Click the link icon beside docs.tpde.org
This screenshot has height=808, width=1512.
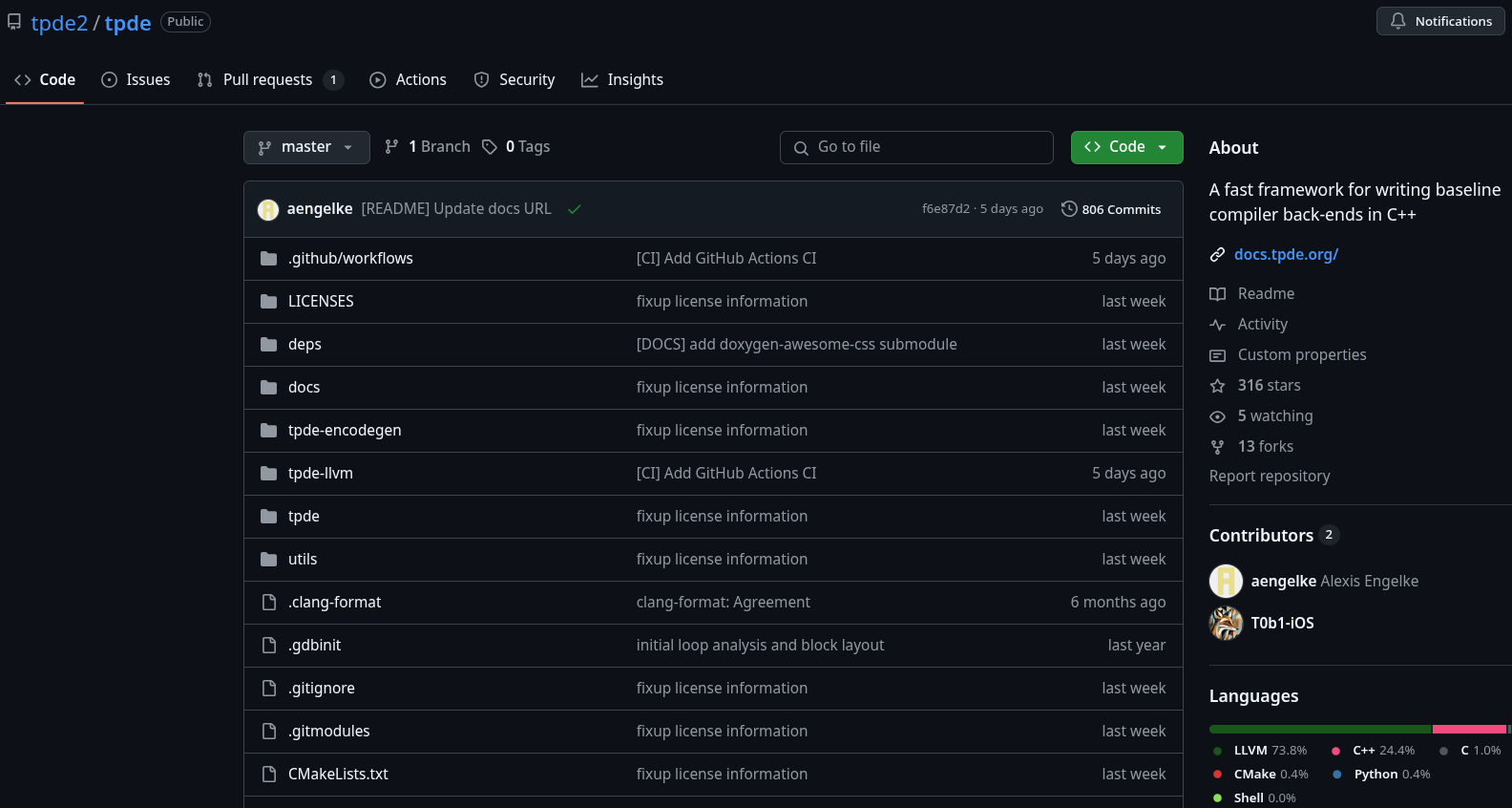(x=1217, y=255)
